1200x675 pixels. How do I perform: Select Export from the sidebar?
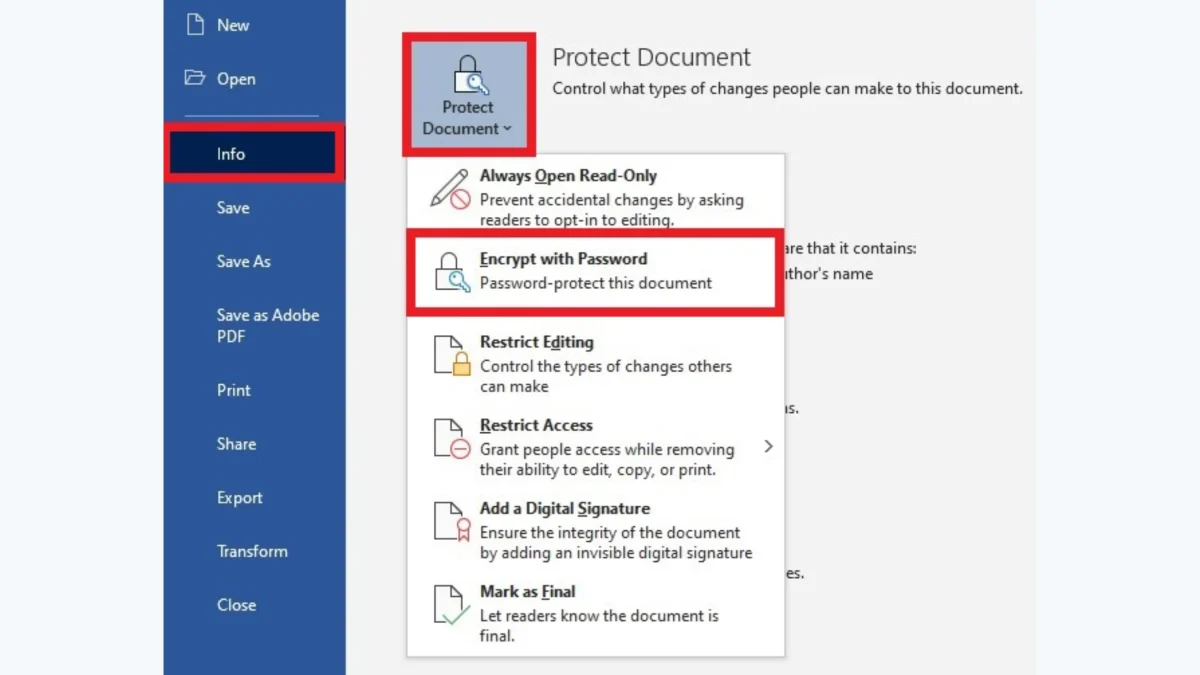pyautogui.click(x=239, y=498)
